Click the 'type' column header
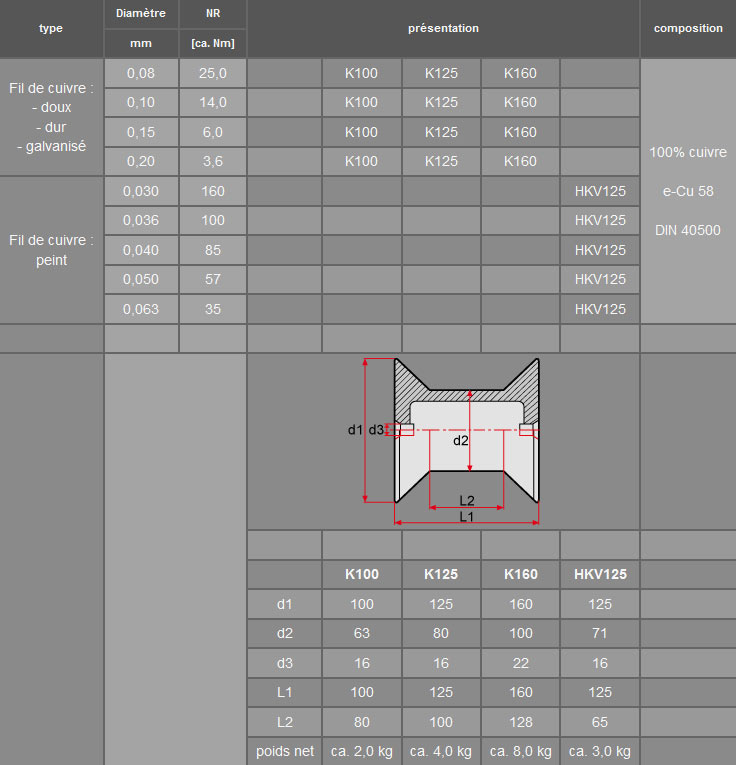Screen dimensions: 736x765 51,28
